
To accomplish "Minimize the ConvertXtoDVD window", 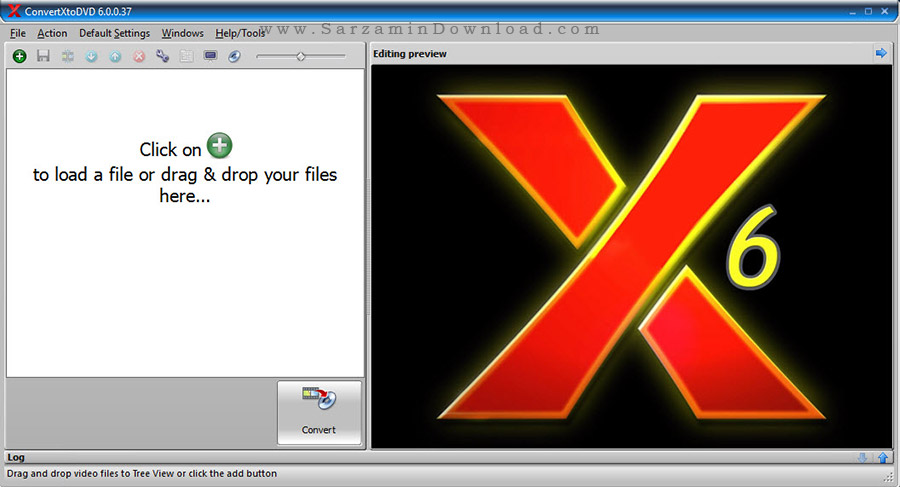I will pyautogui.click(x=852, y=11).
